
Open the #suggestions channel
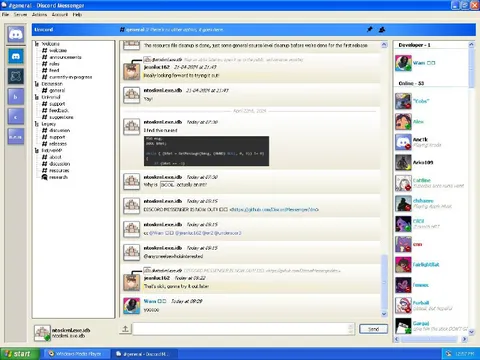pos(58,117)
